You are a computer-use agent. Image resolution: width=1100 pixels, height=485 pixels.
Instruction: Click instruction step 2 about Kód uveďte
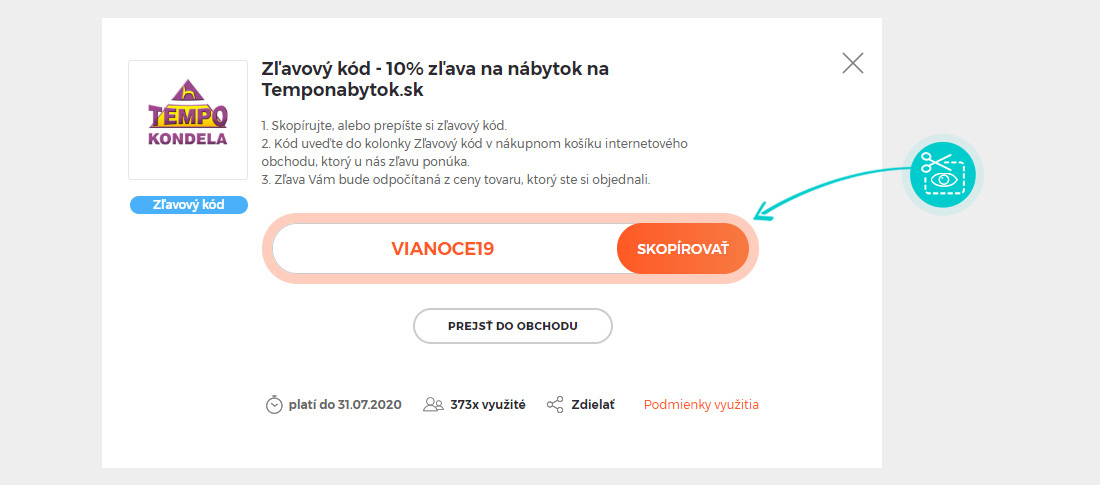(474, 152)
